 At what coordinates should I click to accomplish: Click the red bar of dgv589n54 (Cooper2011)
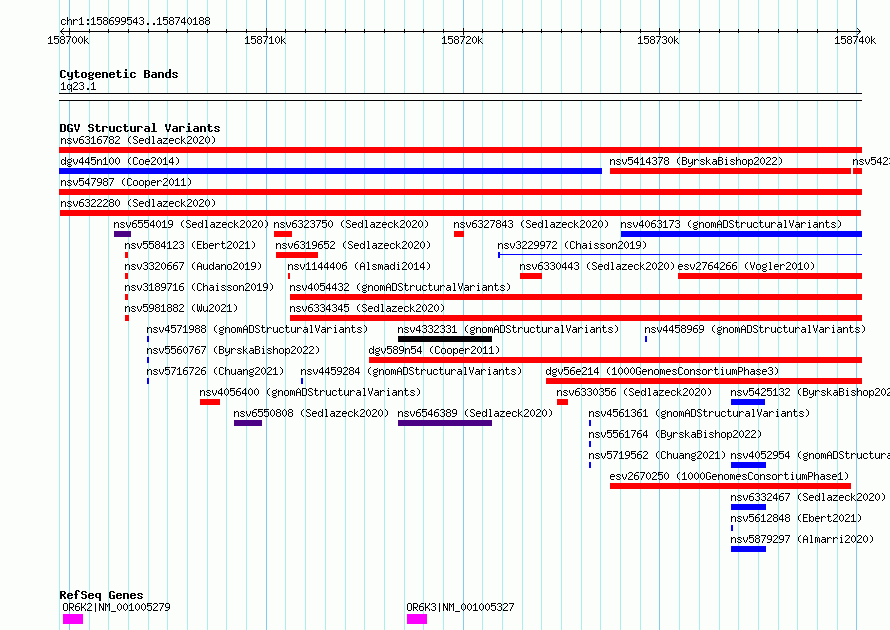(x=615, y=360)
